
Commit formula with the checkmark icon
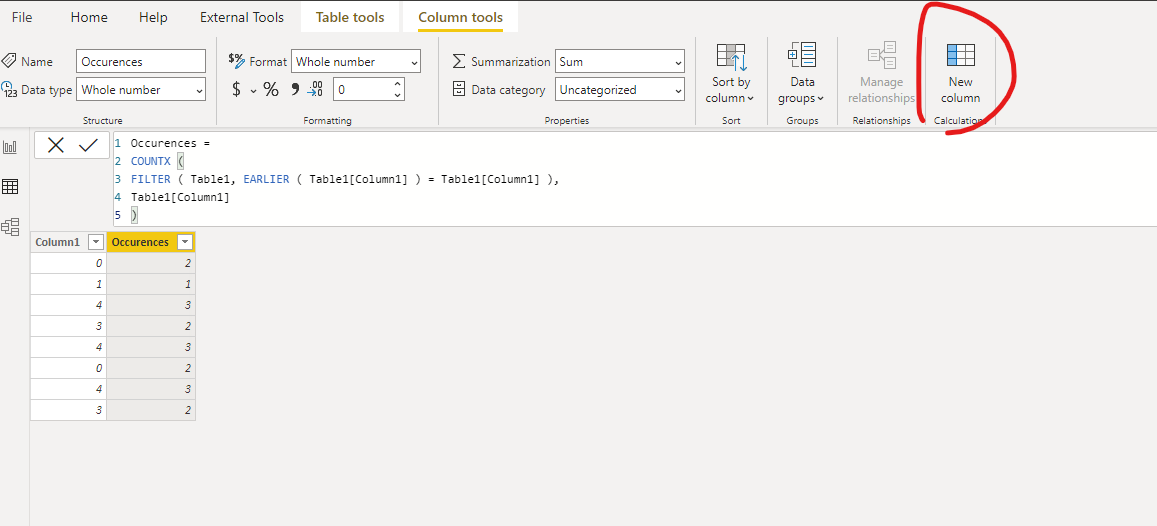coord(89,145)
